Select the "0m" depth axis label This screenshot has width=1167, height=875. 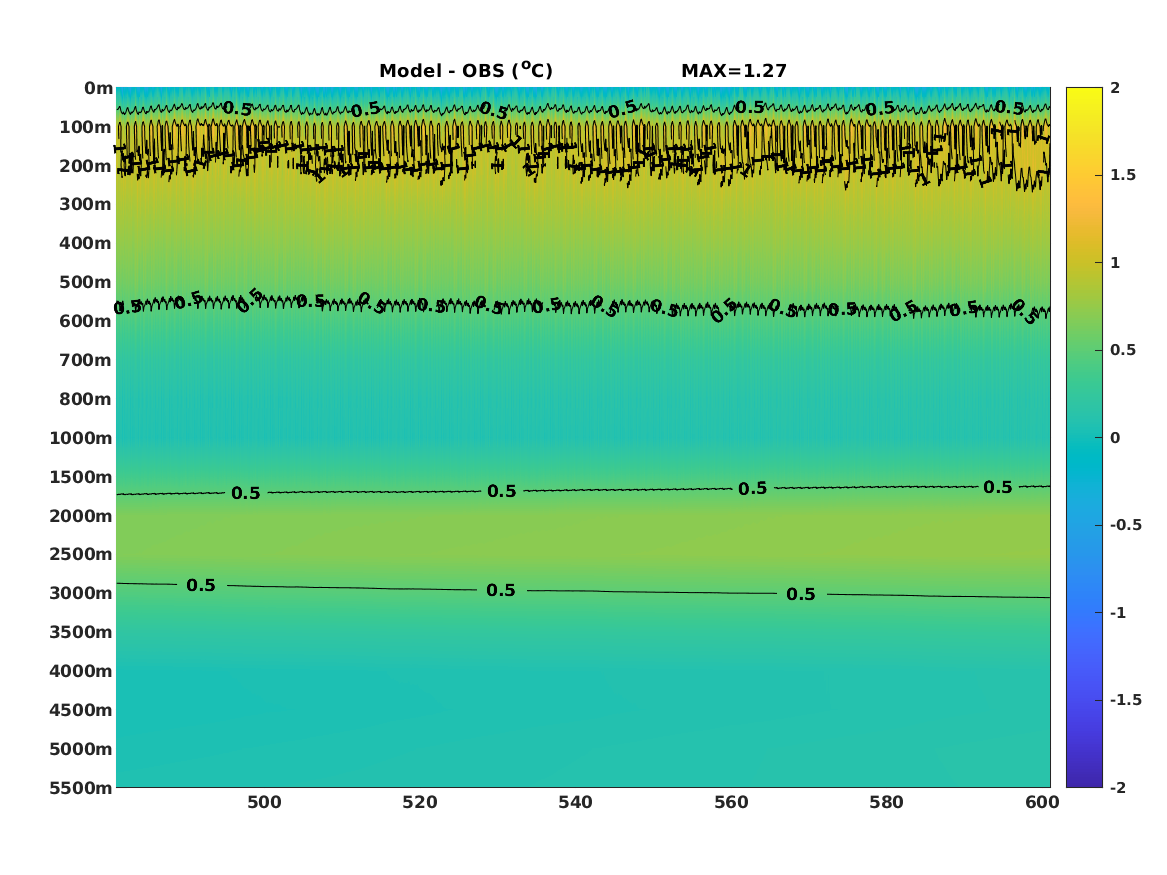coord(98,89)
